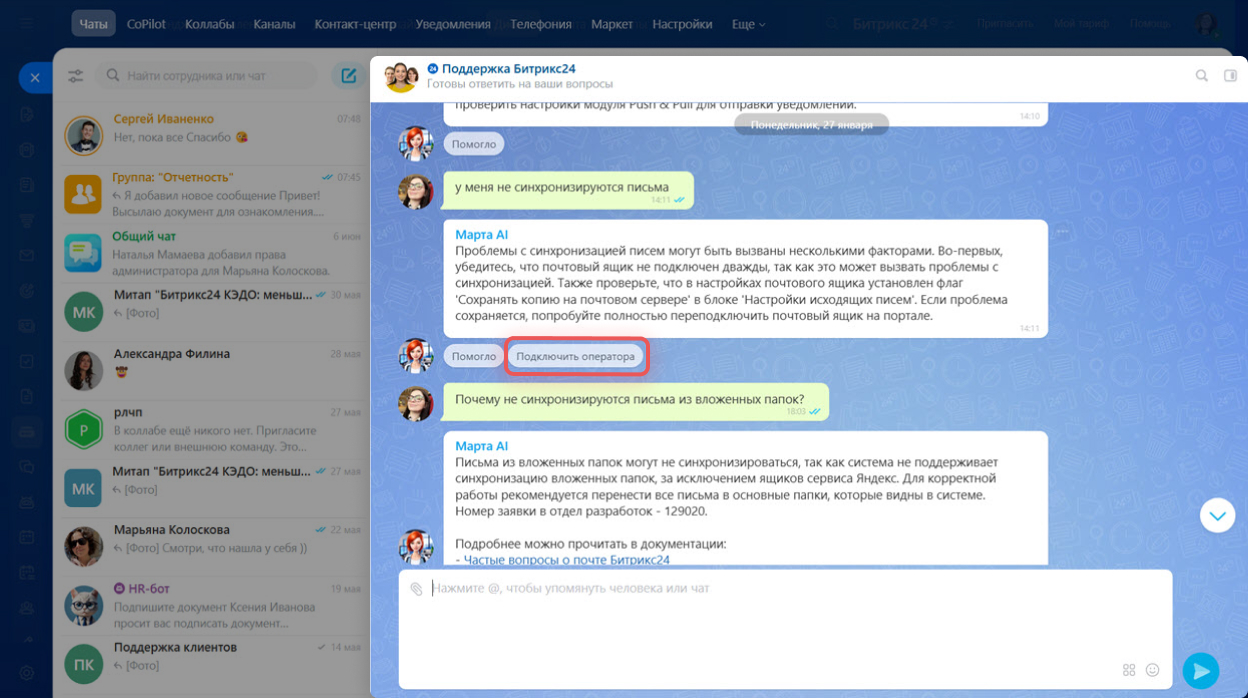
Task: Open the Настройки tab
Action: click(682, 24)
